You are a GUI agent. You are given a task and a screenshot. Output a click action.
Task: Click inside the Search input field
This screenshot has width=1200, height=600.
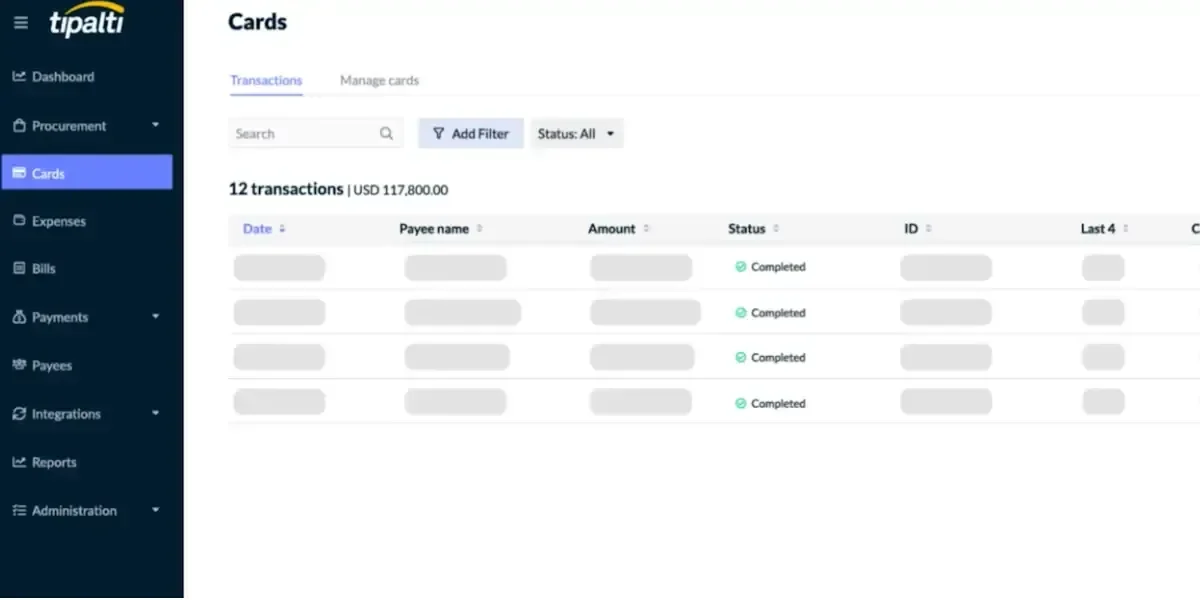coord(300,132)
